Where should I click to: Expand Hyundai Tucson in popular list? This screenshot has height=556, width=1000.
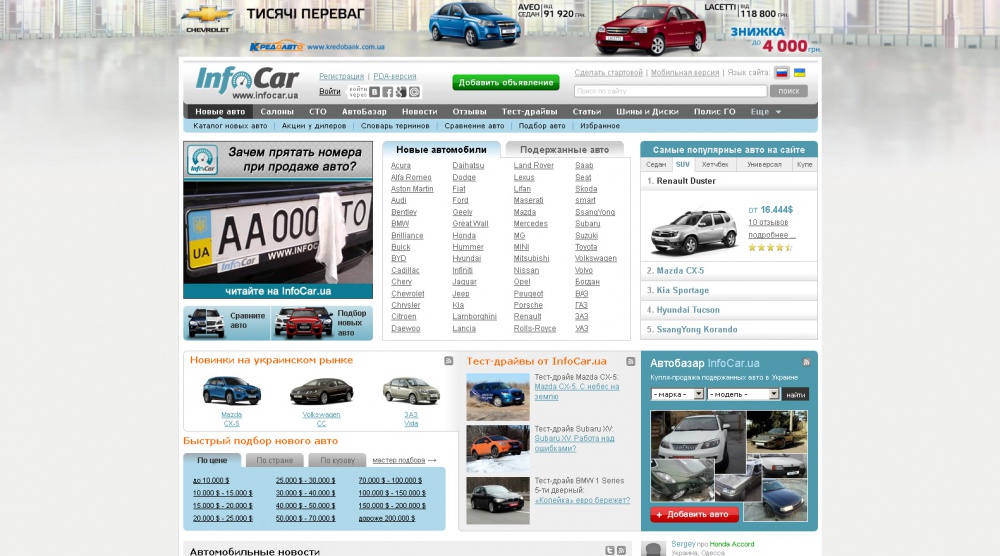pyautogui.click(x=729, y=310)
